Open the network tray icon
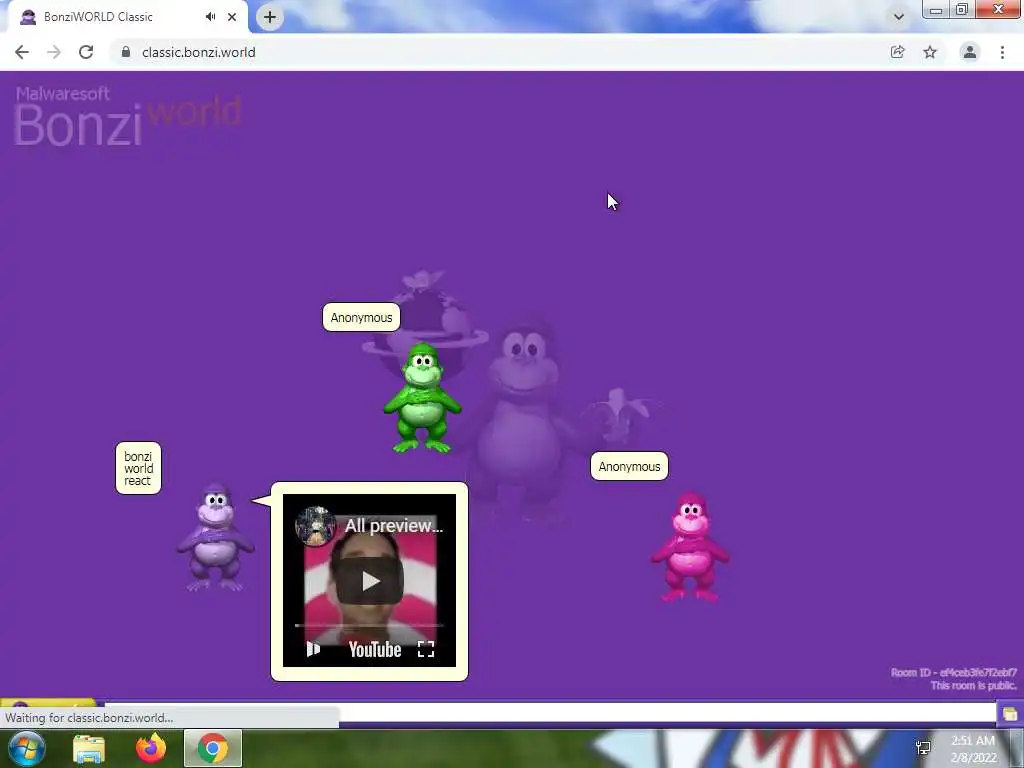The image size is (1024, 768). point(923,748)
